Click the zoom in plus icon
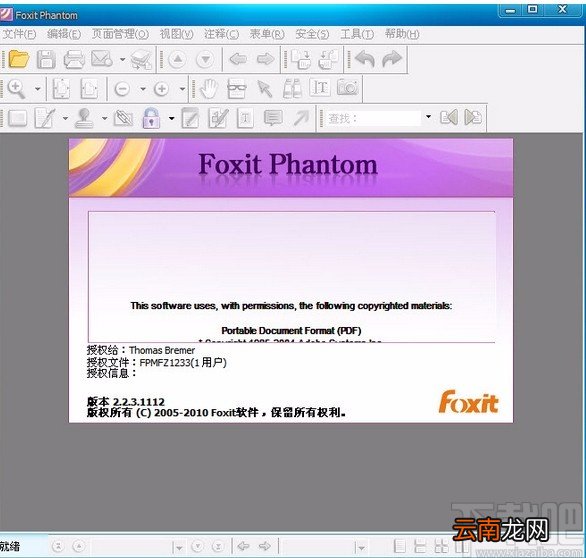Image resolution: width=586 pixels, height=558 pixels. pos(161,89)
